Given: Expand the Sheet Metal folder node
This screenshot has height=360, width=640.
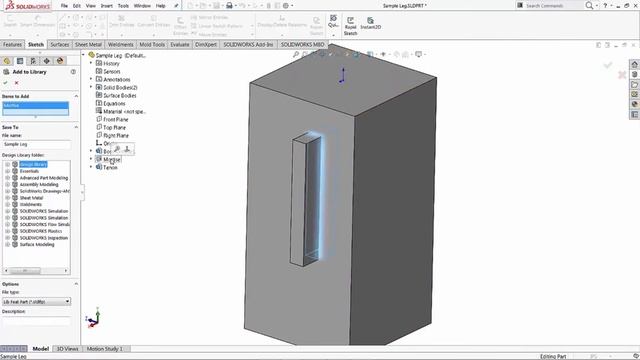Looking at the screenshot, I should tap(7, 198).
